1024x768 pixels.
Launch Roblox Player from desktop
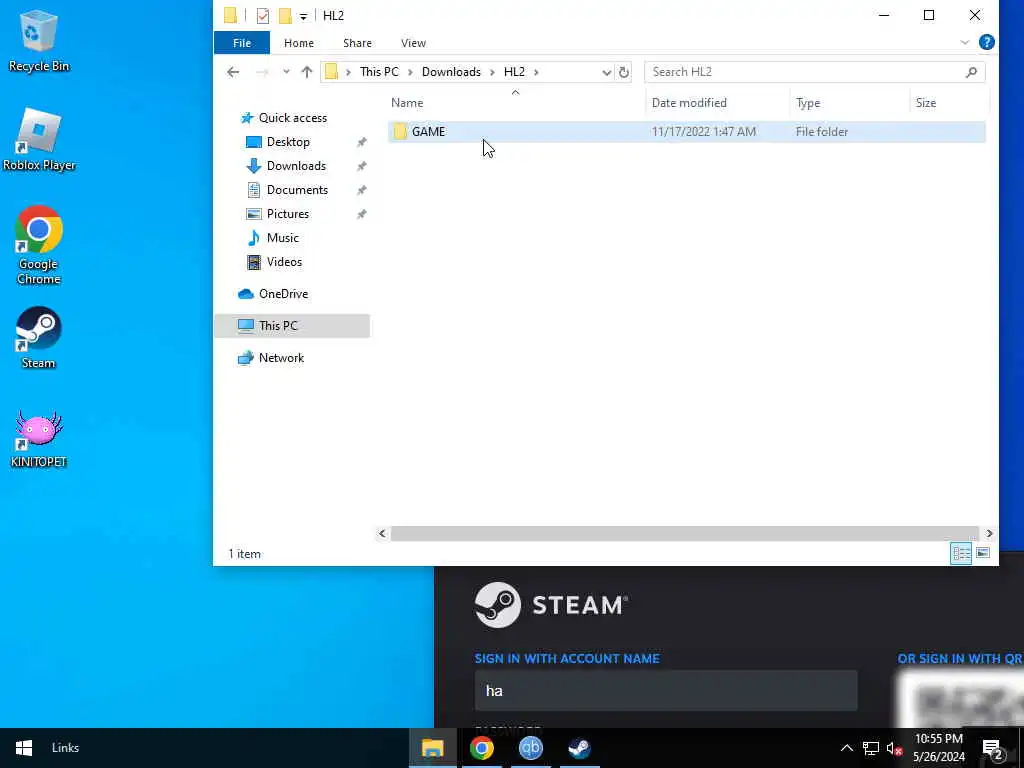(39, 140)
